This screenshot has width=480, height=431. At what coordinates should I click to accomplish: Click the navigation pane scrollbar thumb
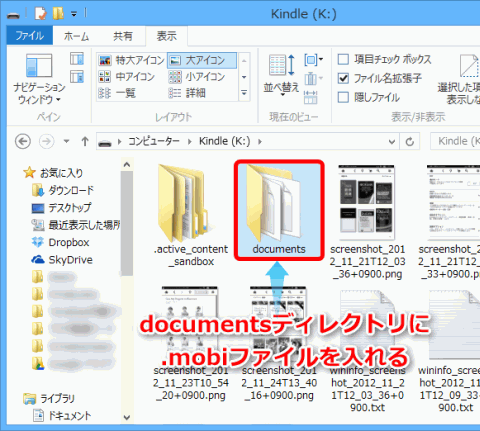click(127, 223)
